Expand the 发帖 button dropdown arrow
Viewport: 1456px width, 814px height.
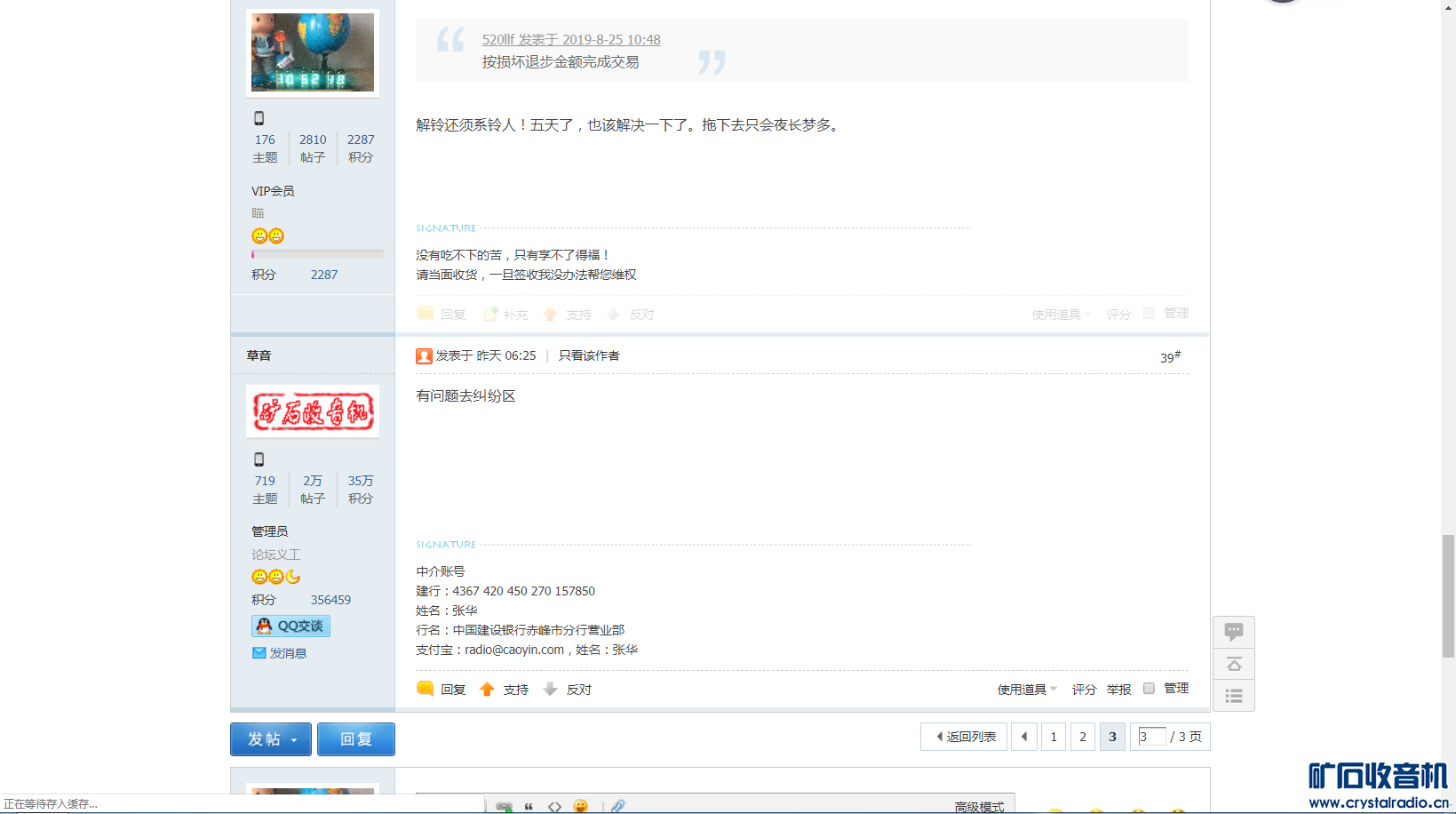pyautogui.click(x=294, y=739)
